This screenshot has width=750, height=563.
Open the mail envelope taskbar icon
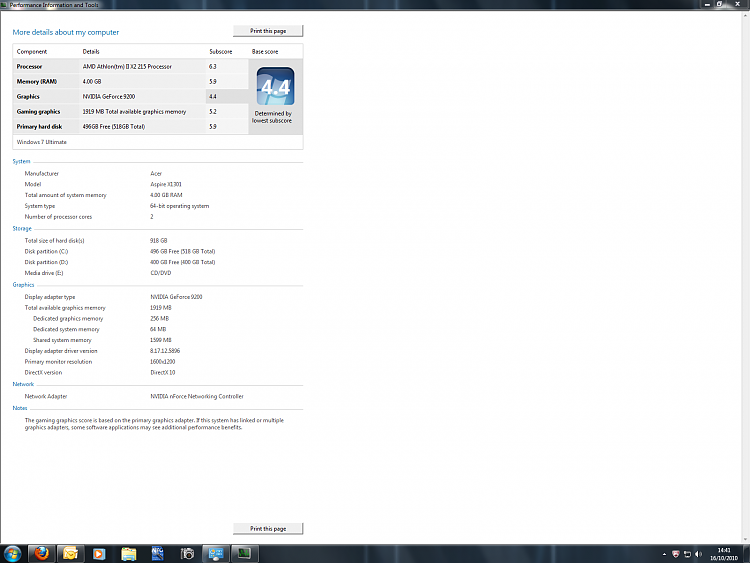coord(70,554)
